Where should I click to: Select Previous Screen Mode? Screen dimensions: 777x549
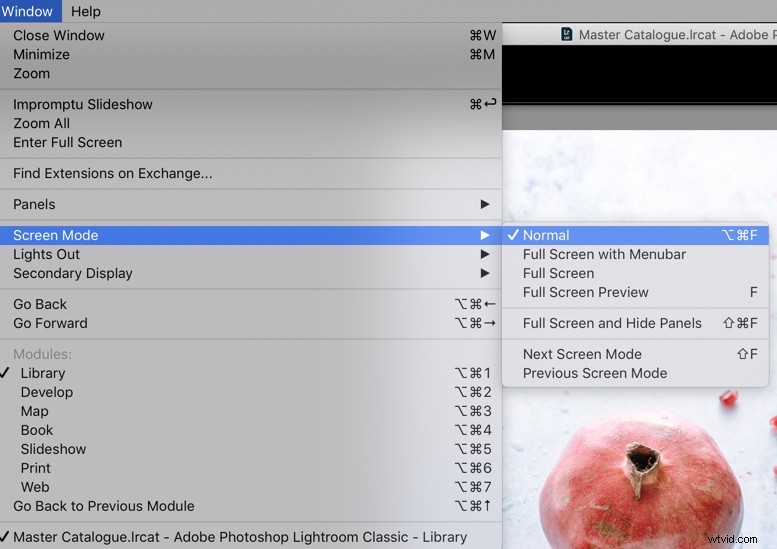635,373
